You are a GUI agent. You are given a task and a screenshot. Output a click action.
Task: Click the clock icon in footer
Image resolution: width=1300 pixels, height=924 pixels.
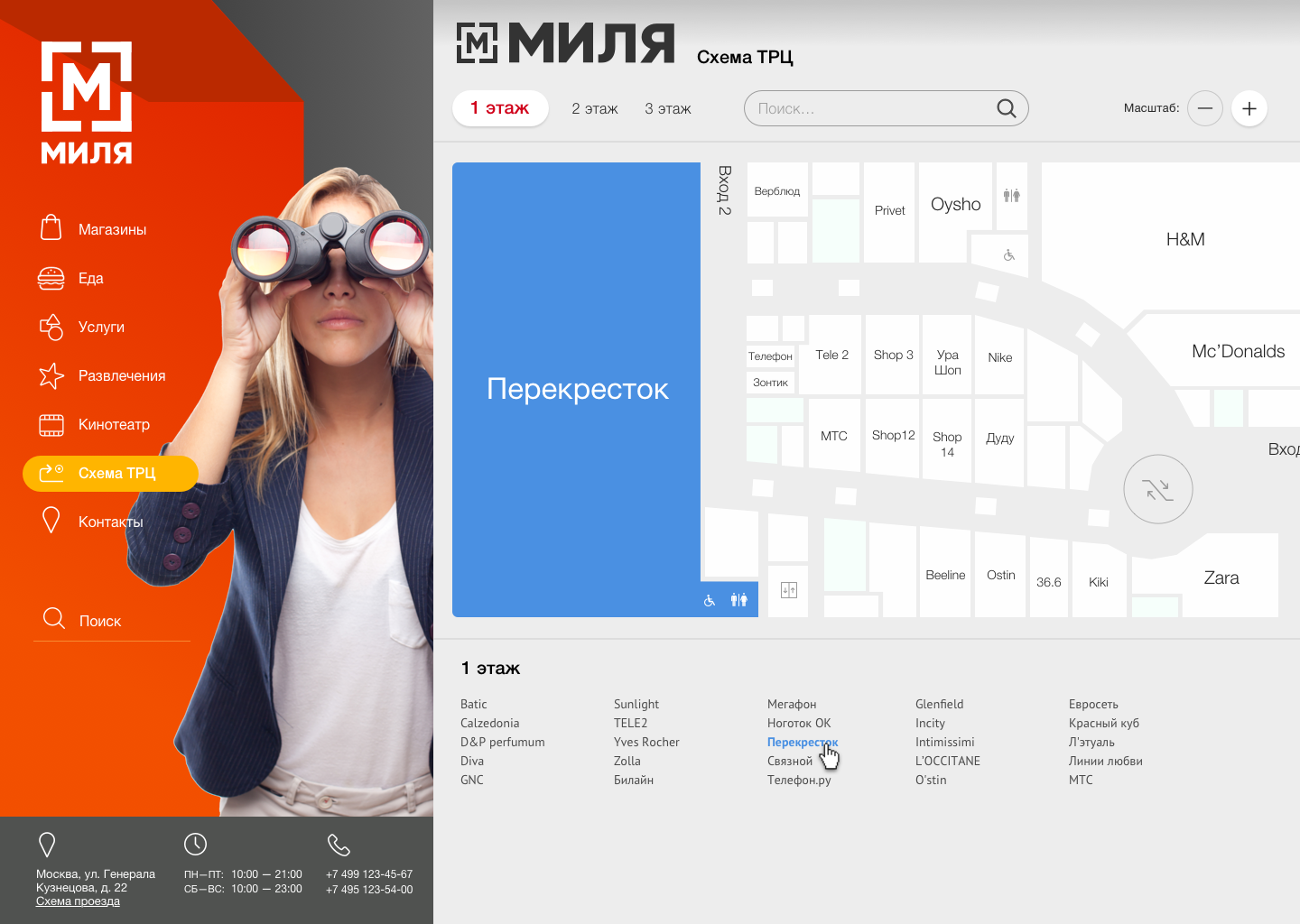coord(195,845)
